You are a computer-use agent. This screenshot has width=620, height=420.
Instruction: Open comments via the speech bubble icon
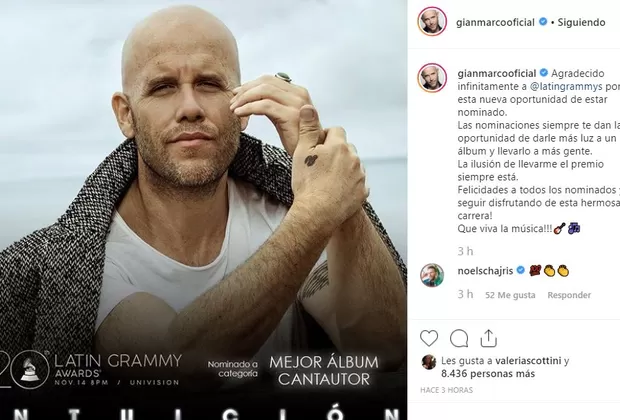point(459,339)
